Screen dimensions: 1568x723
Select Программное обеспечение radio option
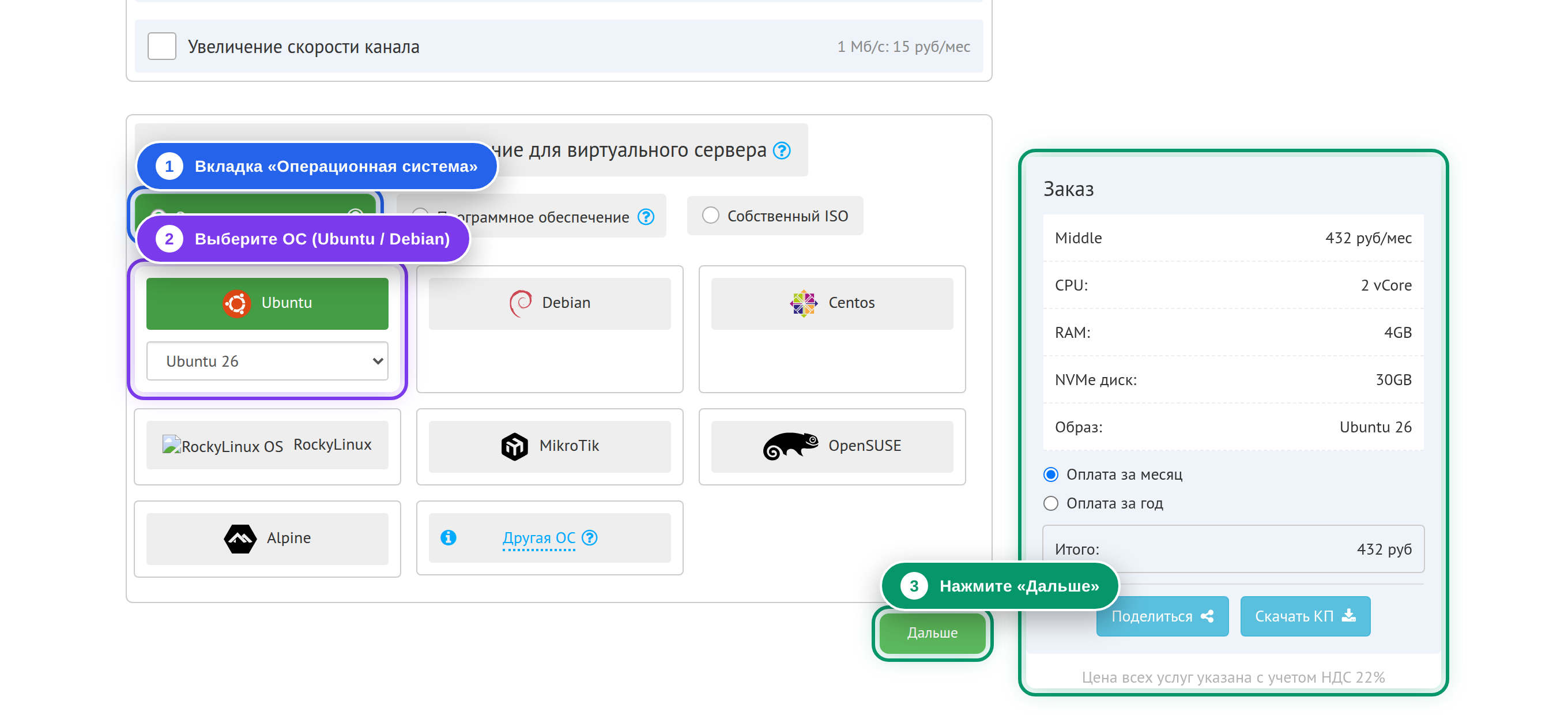pos(420,214)
